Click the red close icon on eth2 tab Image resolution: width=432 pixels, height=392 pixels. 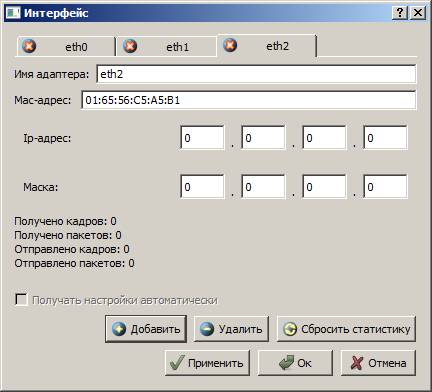pyautogui.click(x=230, y=45)
